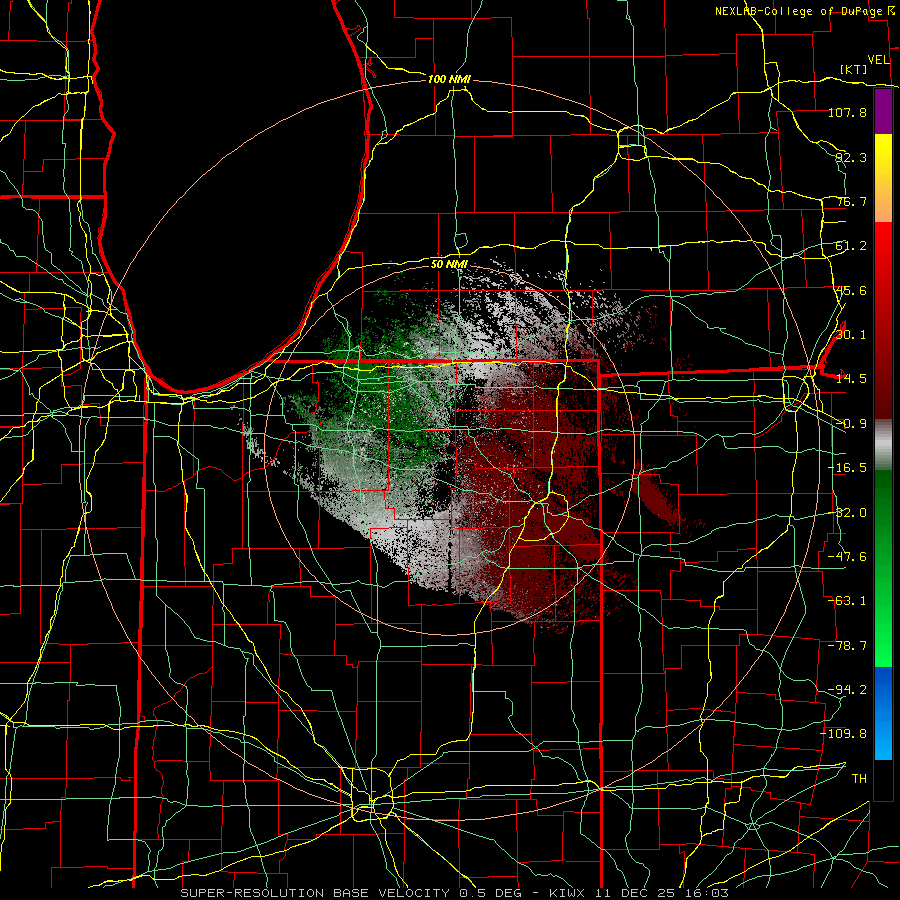Click the 50 NMI range ring label
This screenshot has width=900, height=900.
pos(449,264)
